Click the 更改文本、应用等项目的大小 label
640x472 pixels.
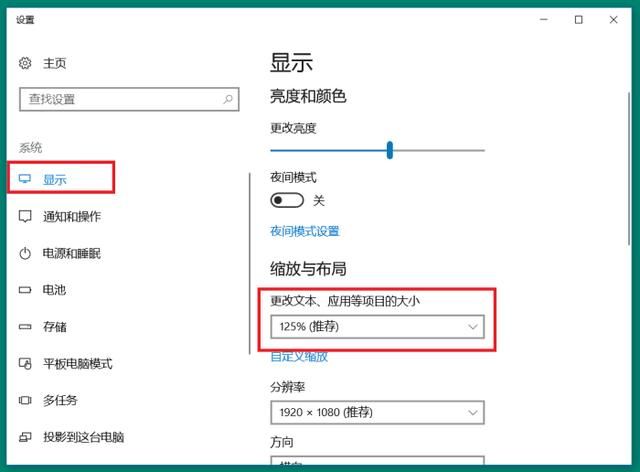coord(345,301)
